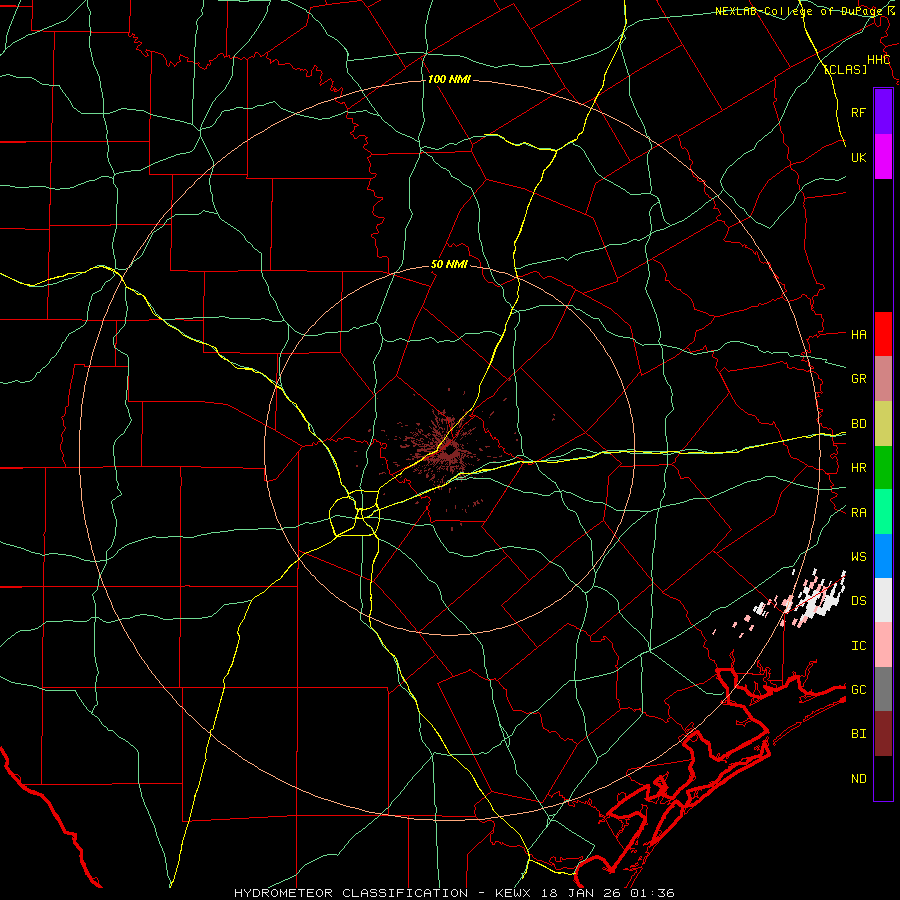
Task: Click the radar site center echo cluster
Action: click(449, 451)
